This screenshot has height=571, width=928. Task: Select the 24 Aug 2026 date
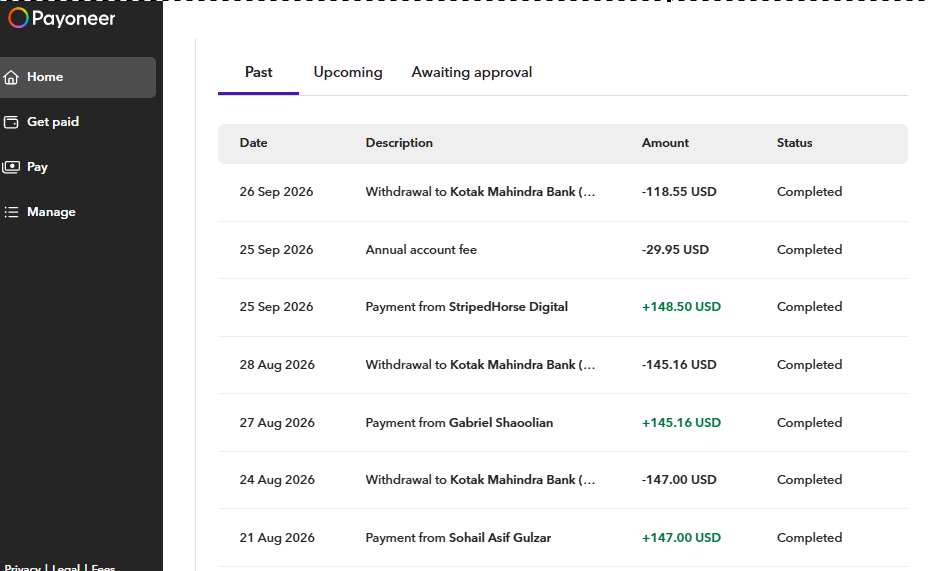pos(277,479)
